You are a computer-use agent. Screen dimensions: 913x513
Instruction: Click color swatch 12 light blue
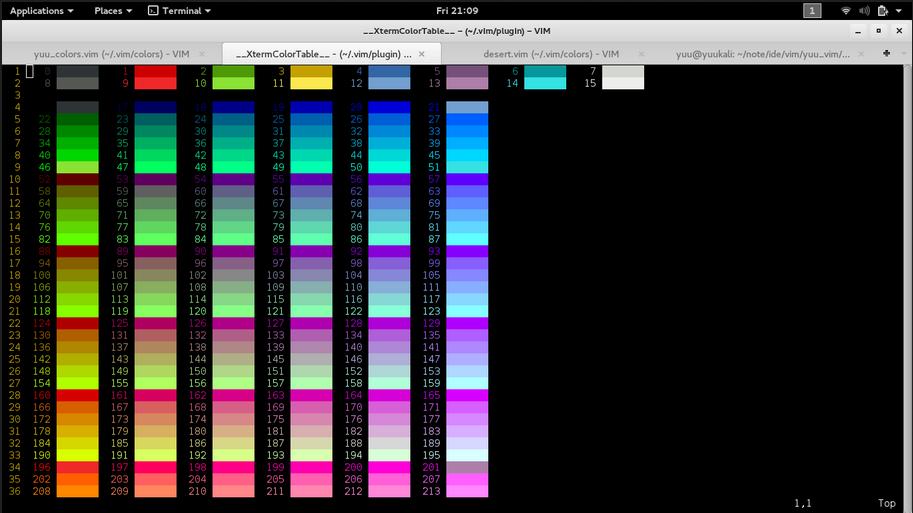coord(389,83)
